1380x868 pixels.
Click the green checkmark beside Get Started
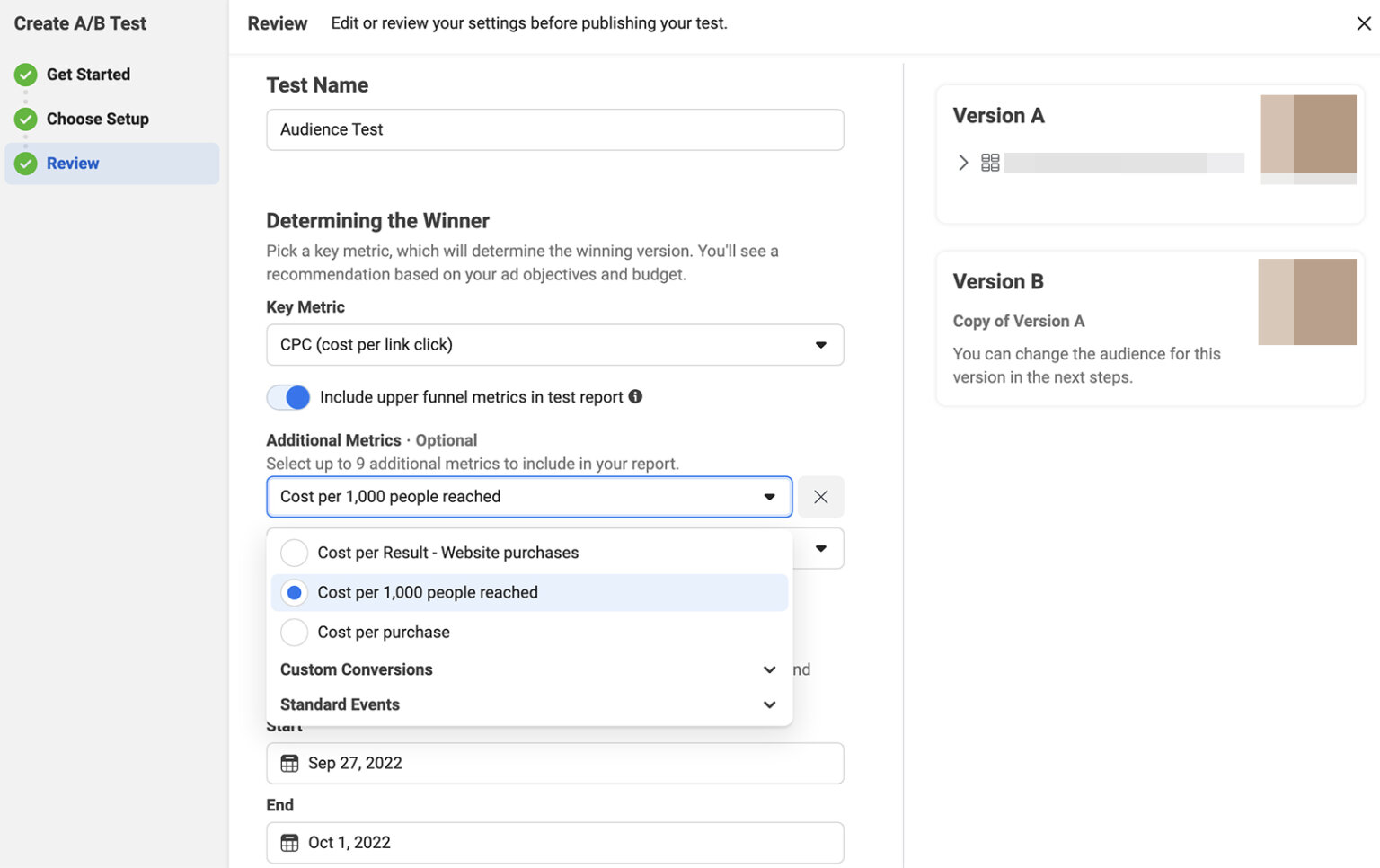coord(24,75)
